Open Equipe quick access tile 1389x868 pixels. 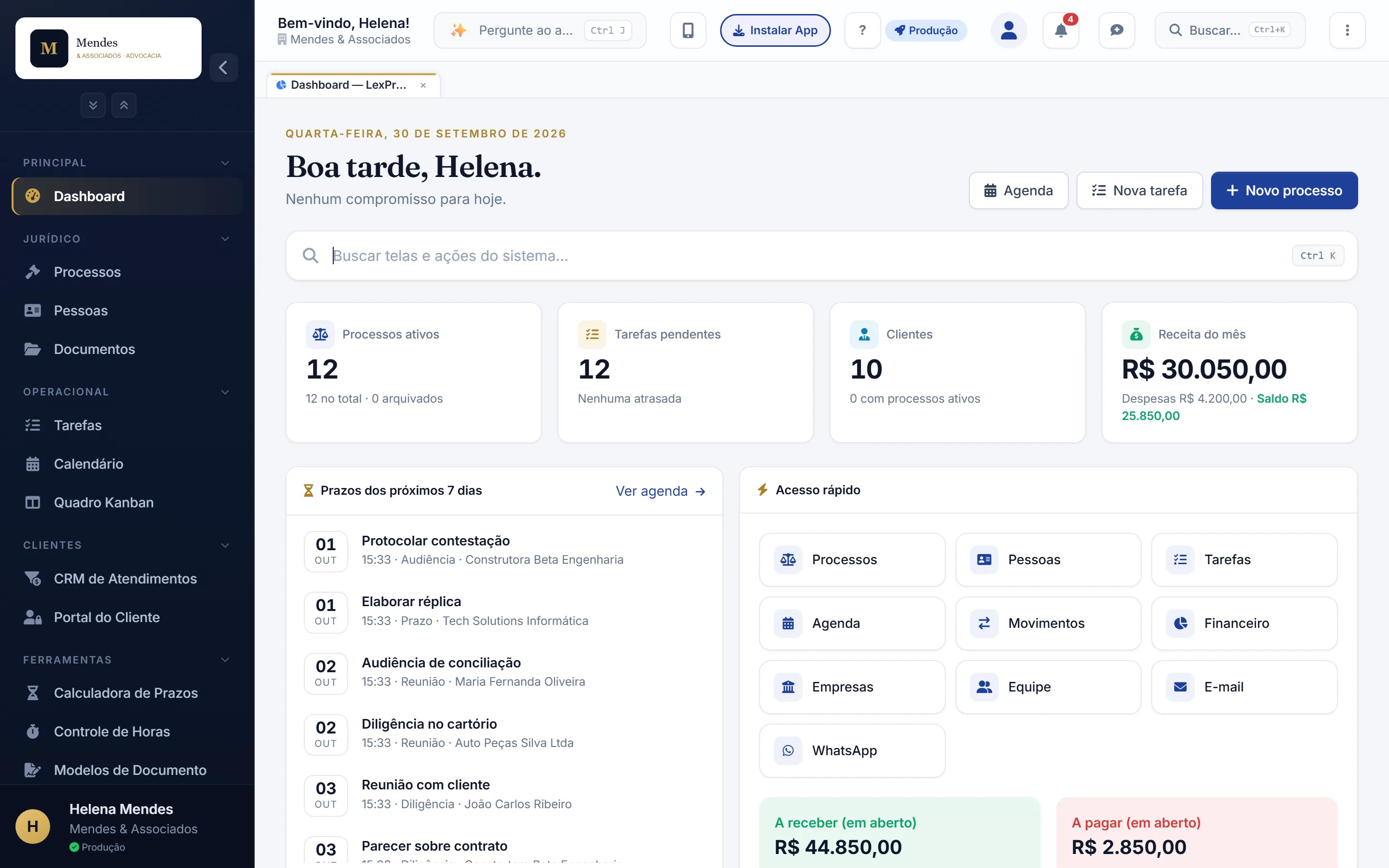(1048, 687)
